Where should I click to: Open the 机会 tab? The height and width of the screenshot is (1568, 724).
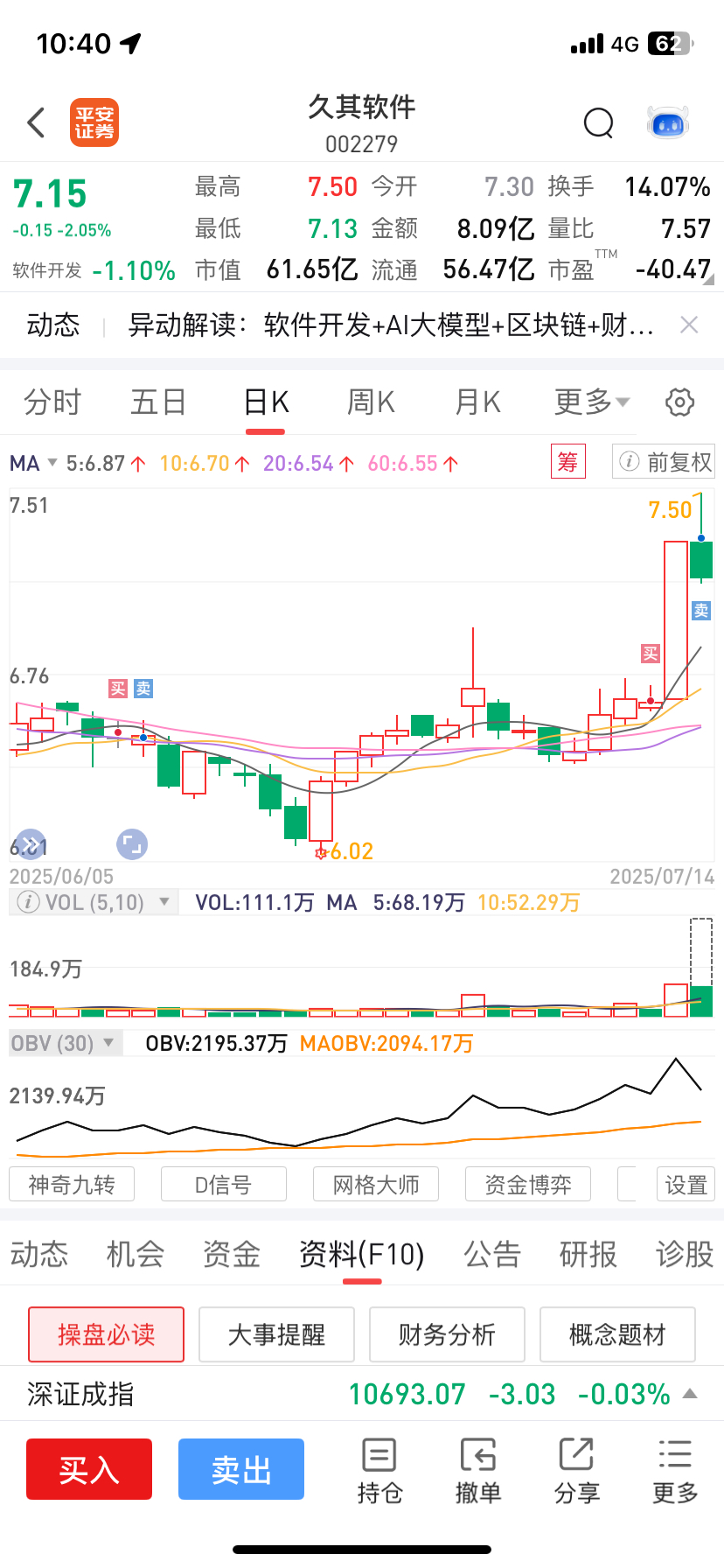[x=136, y=1255]
